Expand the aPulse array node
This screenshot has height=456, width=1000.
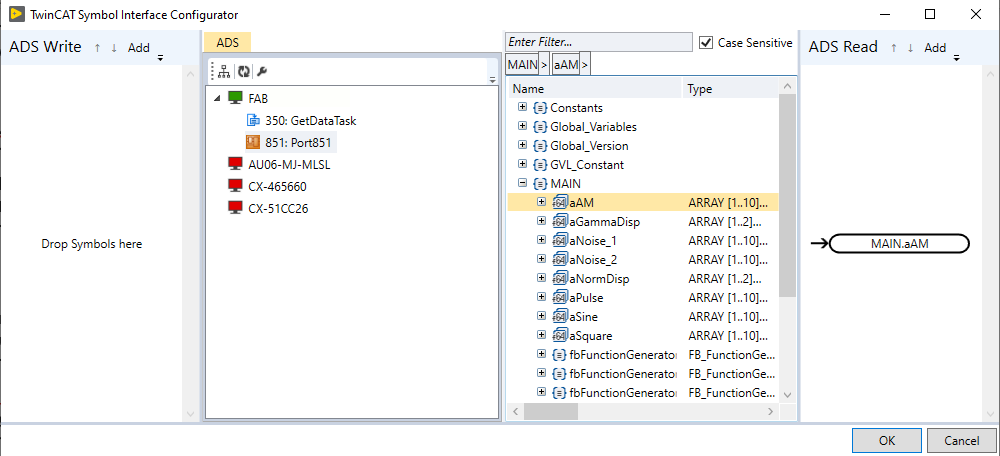click(x=542, y=298)
